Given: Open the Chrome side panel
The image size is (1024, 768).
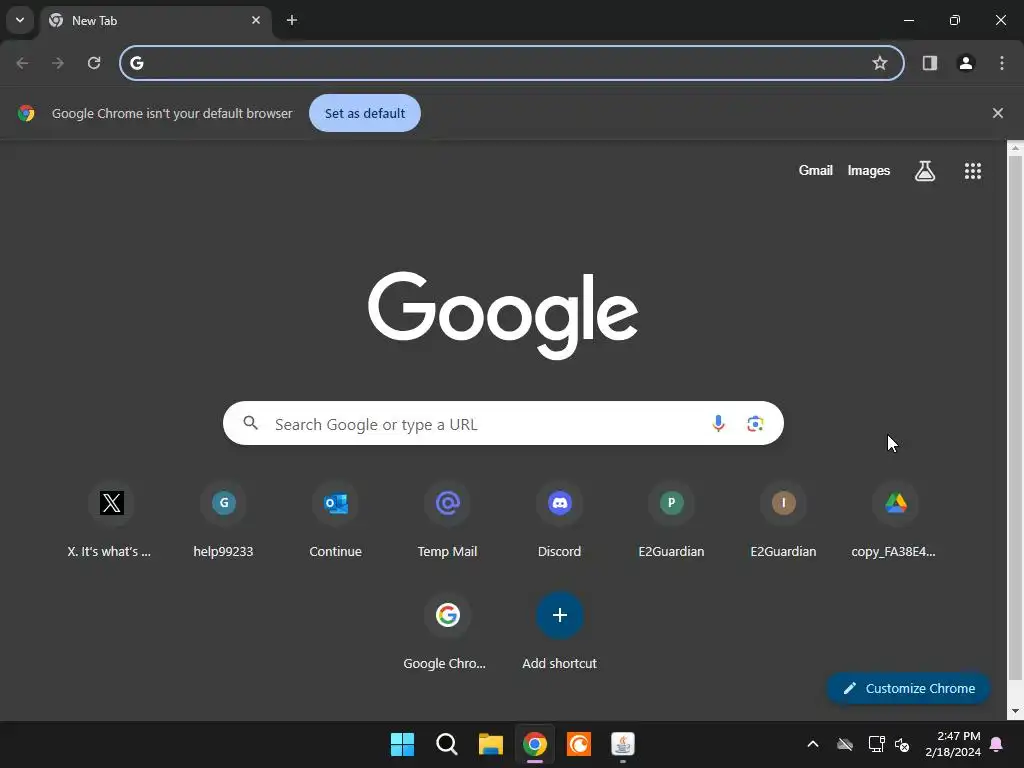Looking at the screenshot, I should click(929, 63).
